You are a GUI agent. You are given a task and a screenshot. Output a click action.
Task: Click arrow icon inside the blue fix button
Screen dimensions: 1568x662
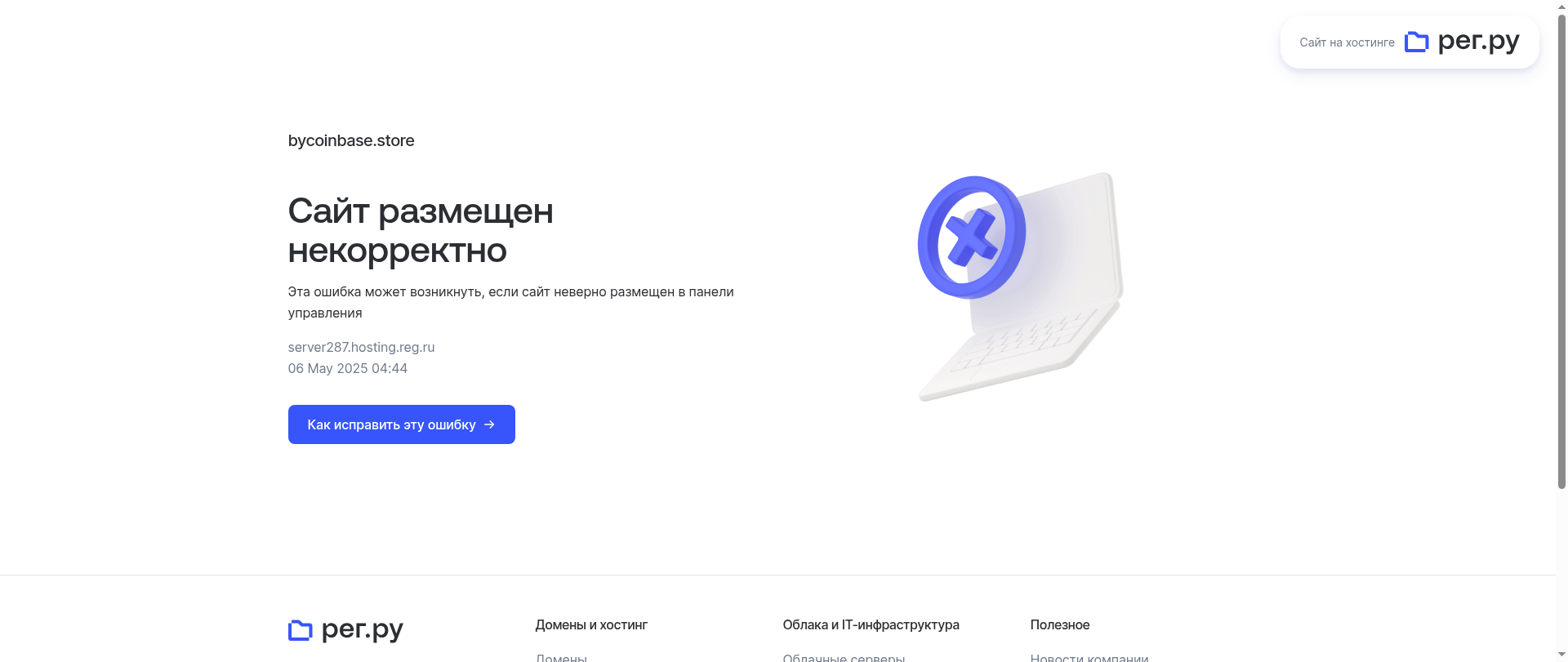489,424
